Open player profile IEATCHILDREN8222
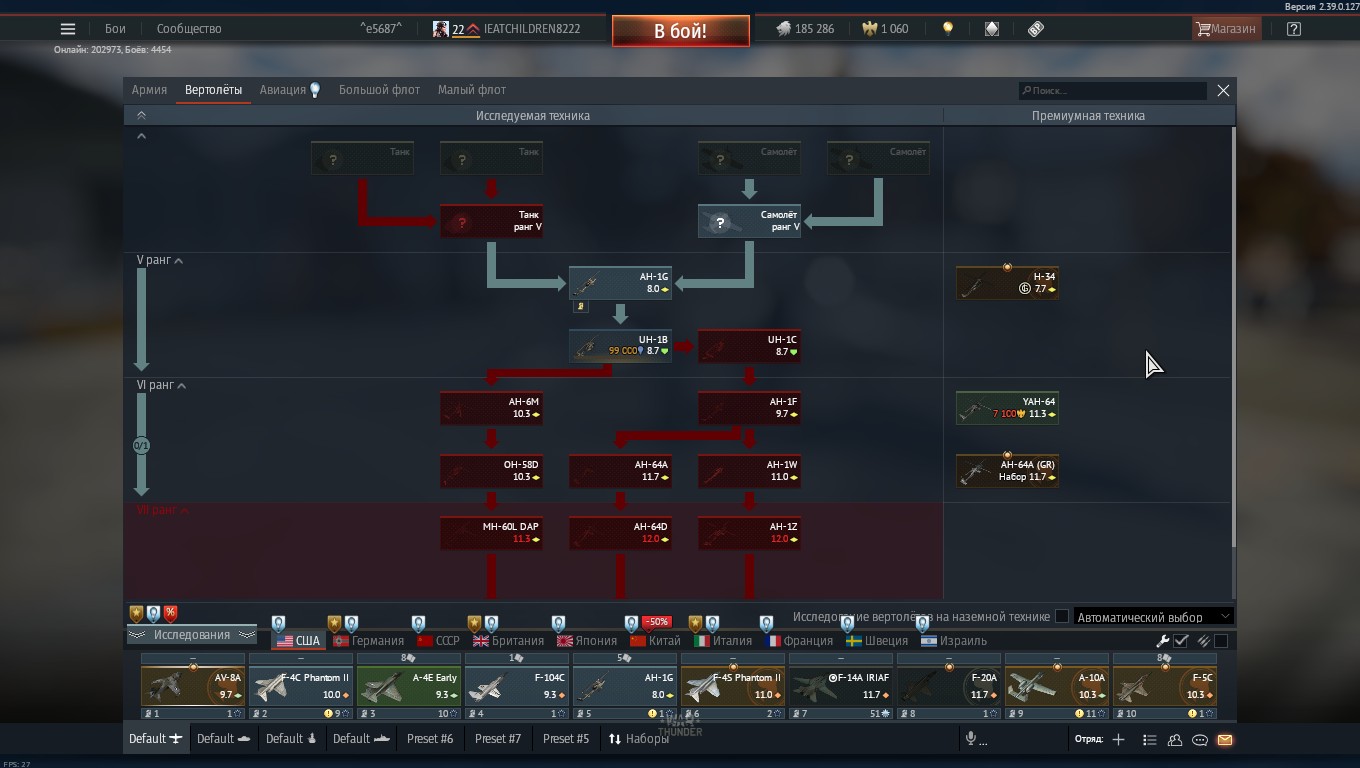The width and height of the screenshot is (1360, 768). click(507, 29)
